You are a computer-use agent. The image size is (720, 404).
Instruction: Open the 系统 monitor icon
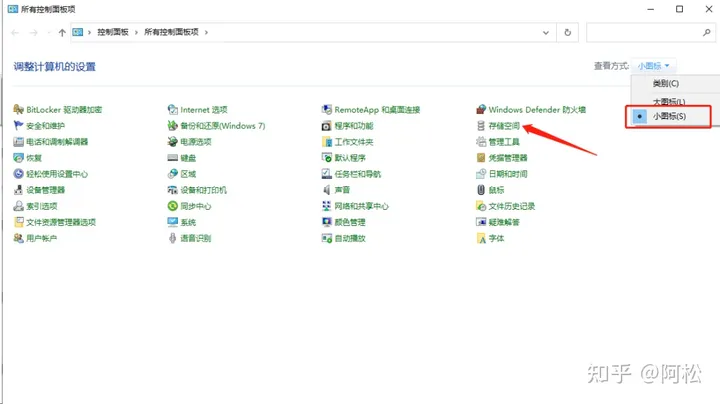pos(173,222)
